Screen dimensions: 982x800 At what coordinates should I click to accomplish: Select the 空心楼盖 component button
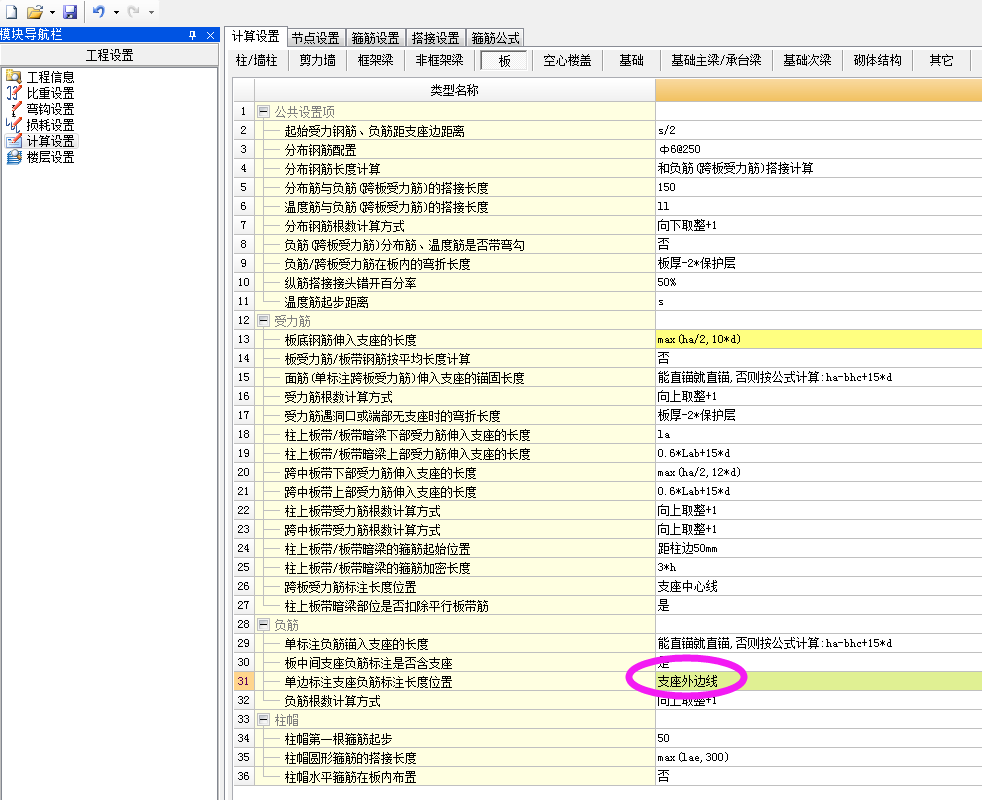pyautogui.click(x=567, y=60)
